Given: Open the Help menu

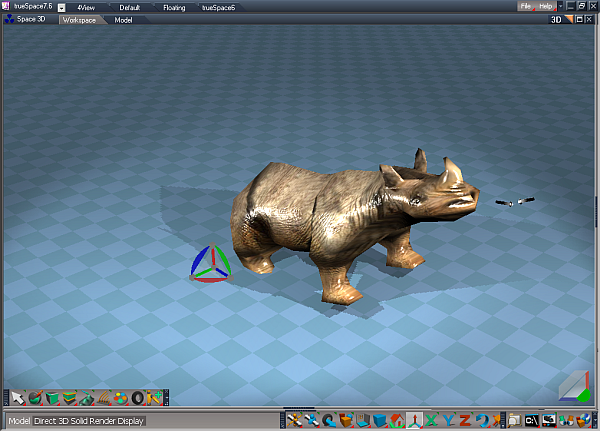Looking at the screenshot, I should (546, 6).
